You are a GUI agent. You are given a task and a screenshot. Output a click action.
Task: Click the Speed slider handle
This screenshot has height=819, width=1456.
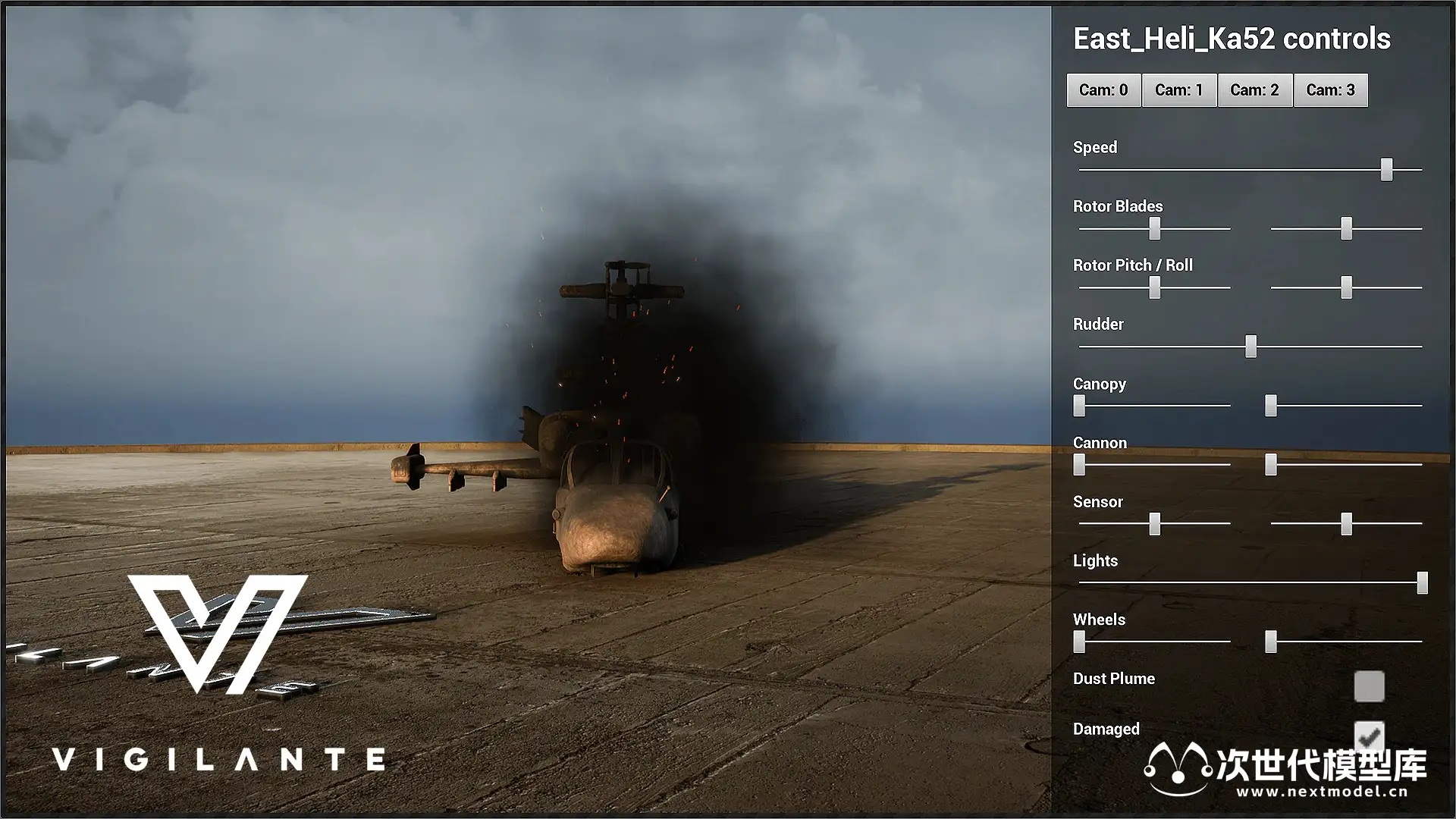point(1386,169)
